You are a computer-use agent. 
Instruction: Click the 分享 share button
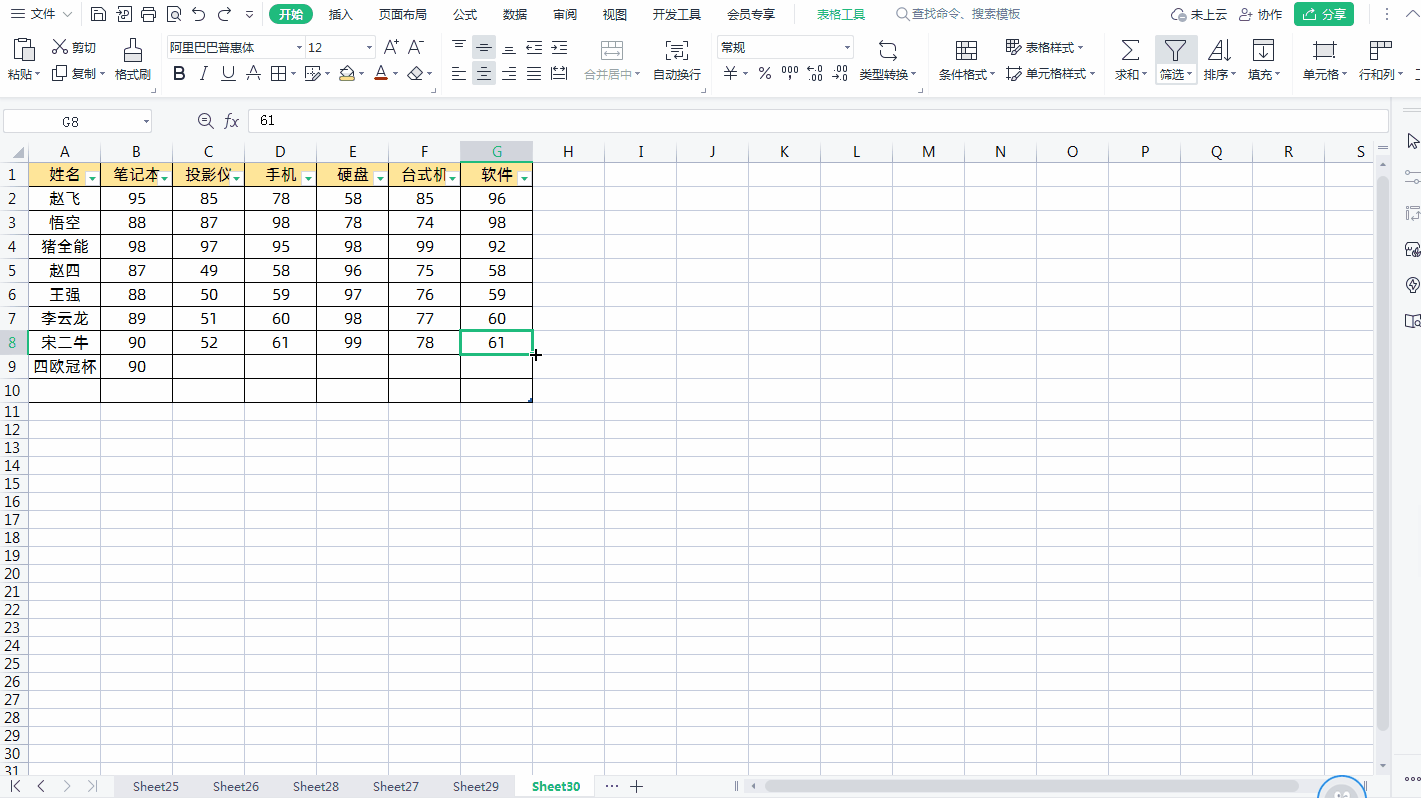pos(1324,14)
